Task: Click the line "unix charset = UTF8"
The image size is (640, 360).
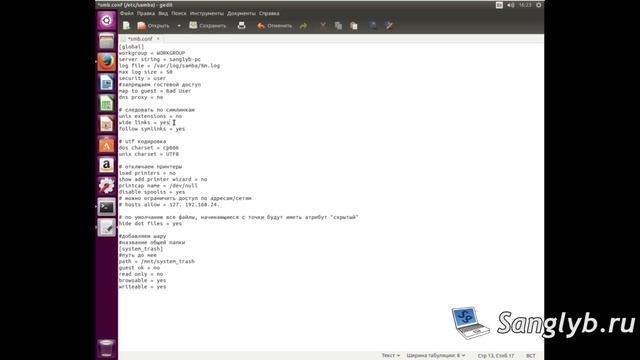Action: click(149, 154)
